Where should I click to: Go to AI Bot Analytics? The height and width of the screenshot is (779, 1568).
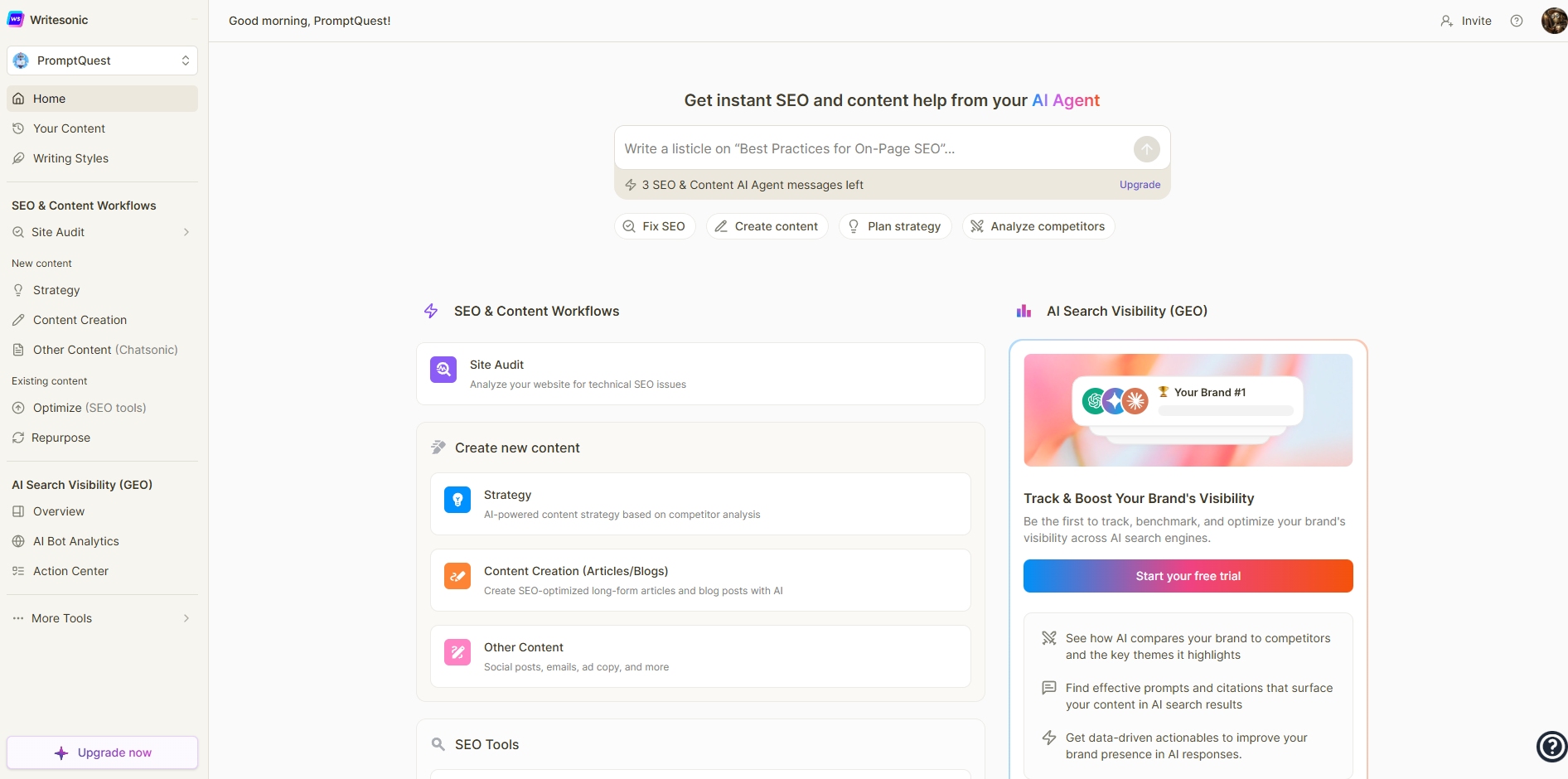tap(75, 541)
